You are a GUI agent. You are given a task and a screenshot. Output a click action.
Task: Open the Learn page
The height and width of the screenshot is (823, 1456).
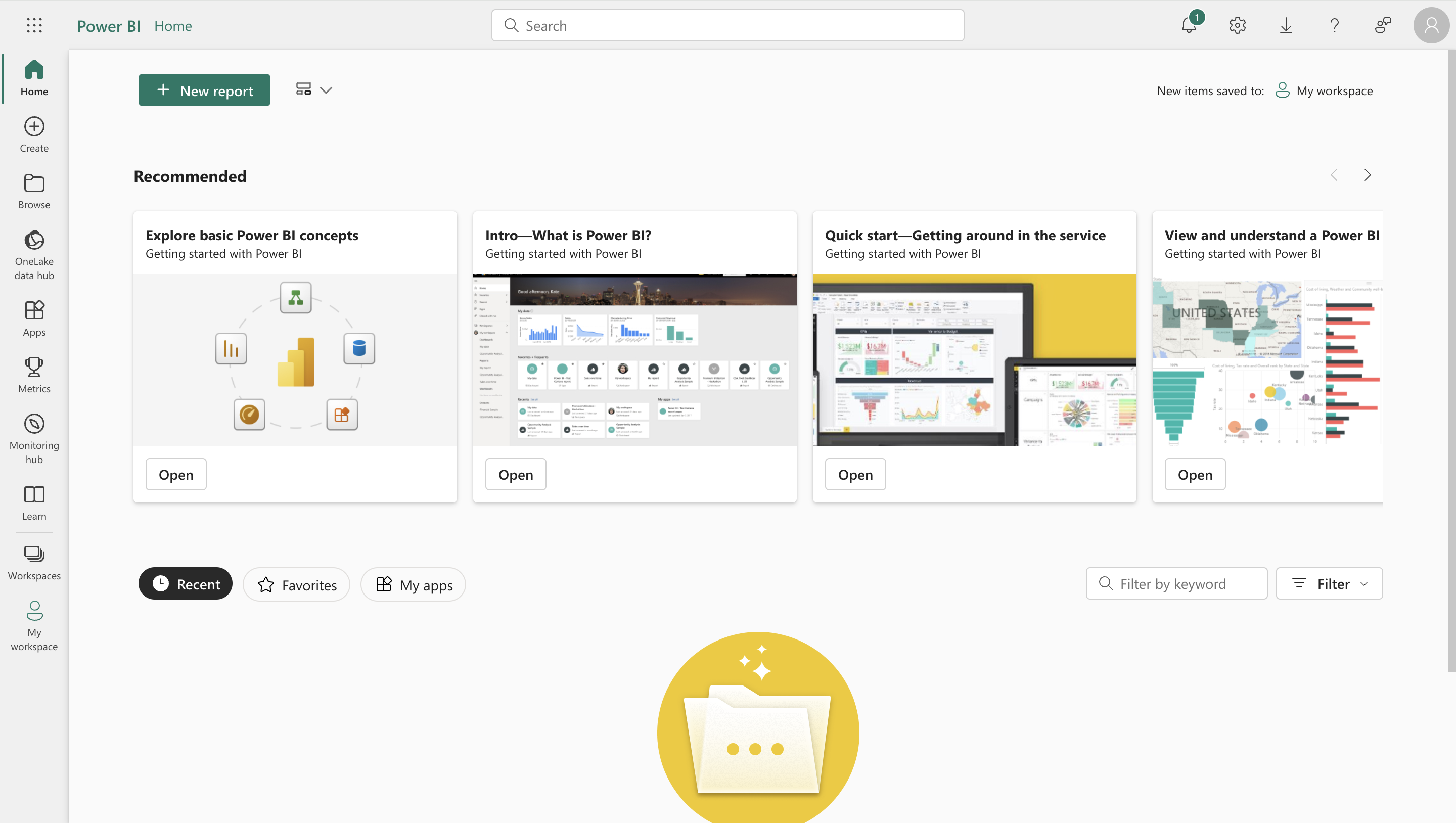click(34, 503)
